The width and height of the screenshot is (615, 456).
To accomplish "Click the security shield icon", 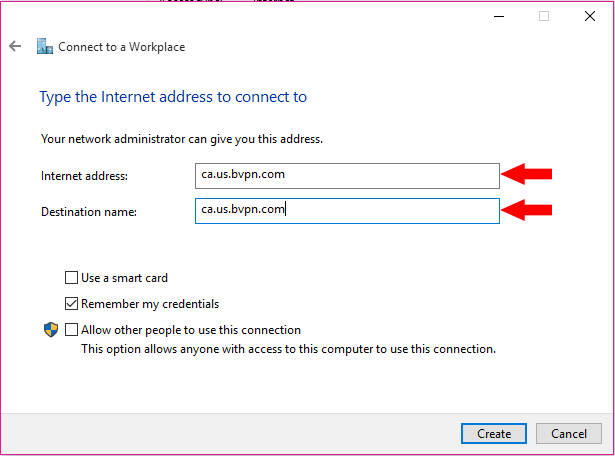I will 50,330.
